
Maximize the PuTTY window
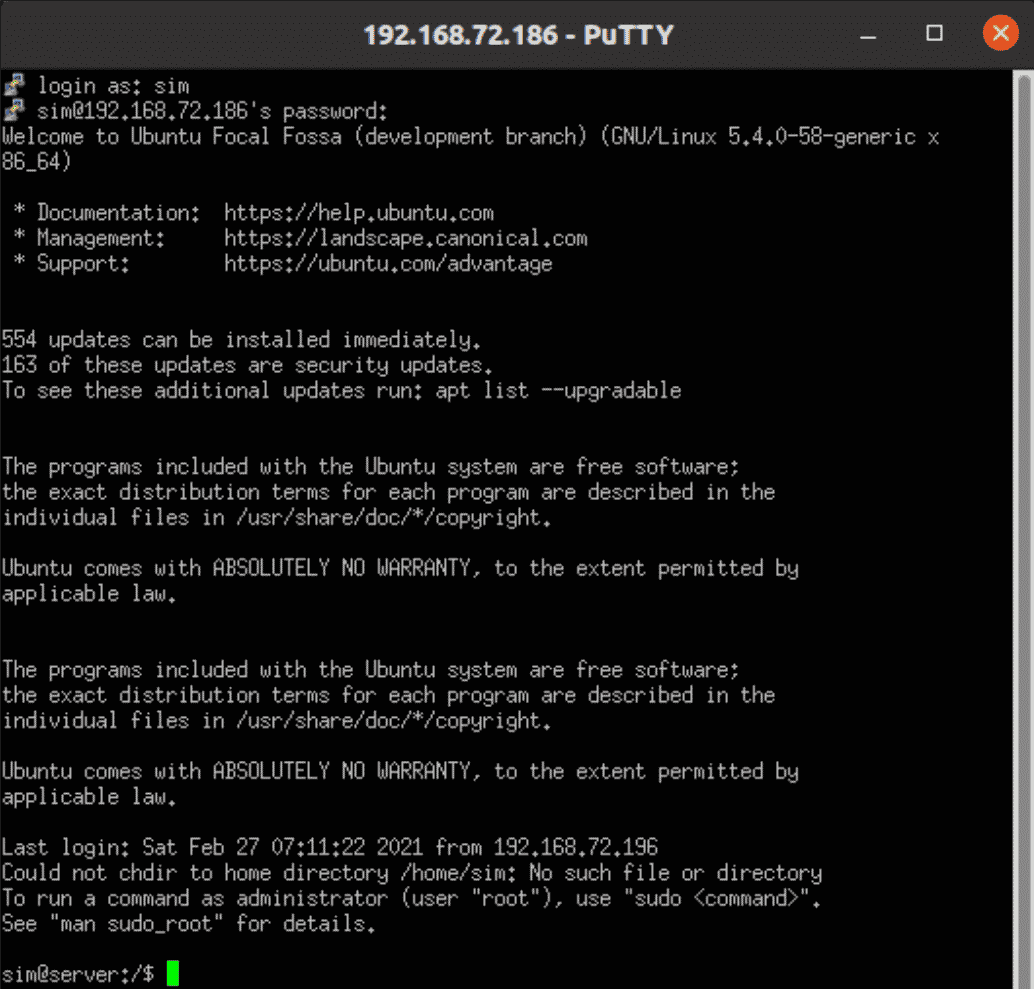(934, 34)
